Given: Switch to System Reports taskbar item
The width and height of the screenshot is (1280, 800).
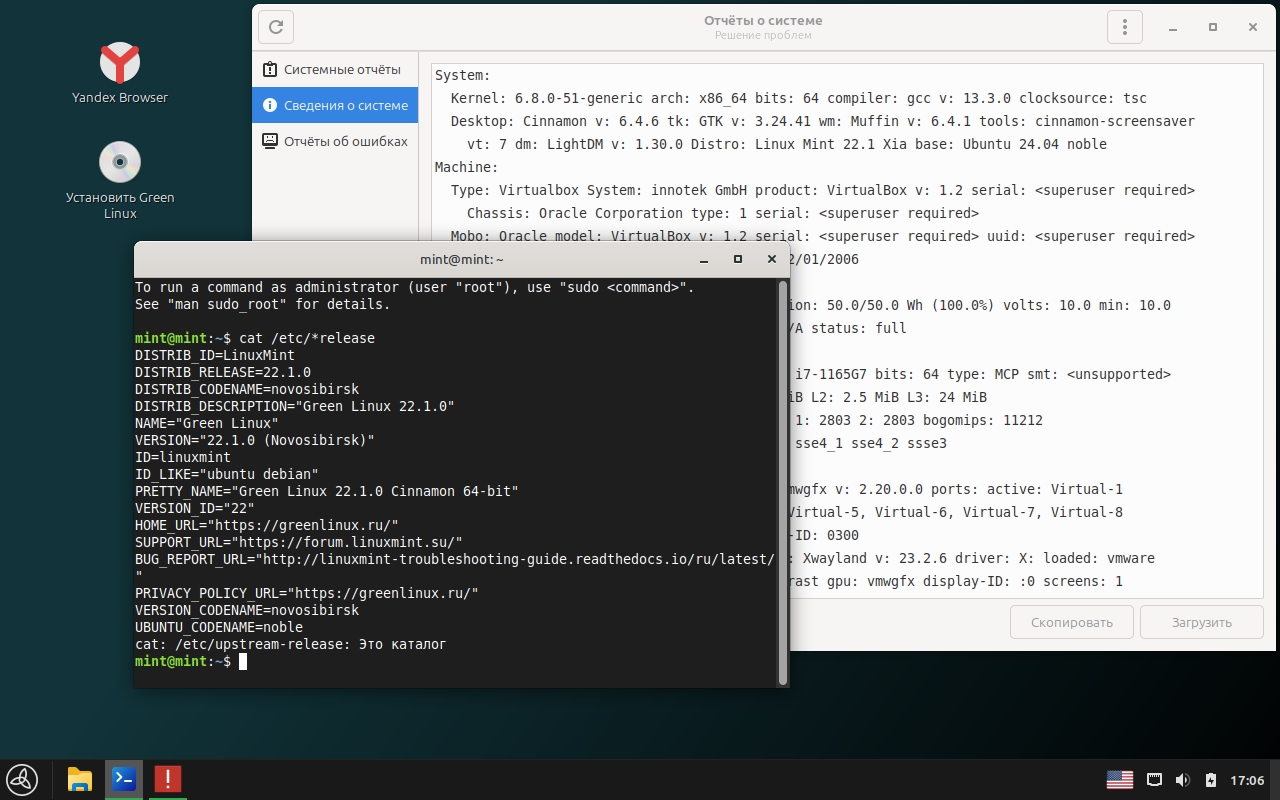Looking at the screenshot, I should [x=167, y=779].
